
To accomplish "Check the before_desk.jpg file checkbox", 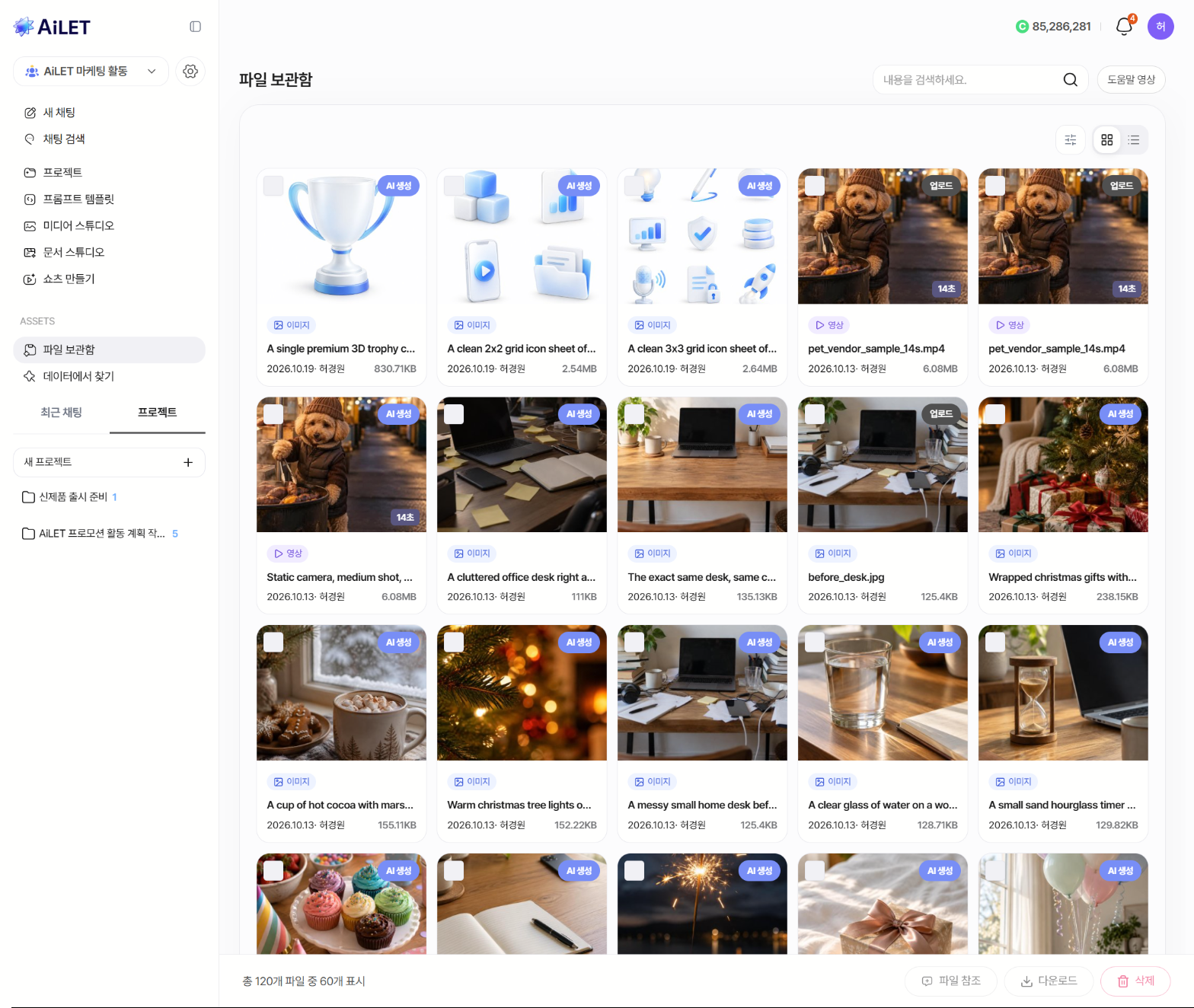I will pos(815,414).
